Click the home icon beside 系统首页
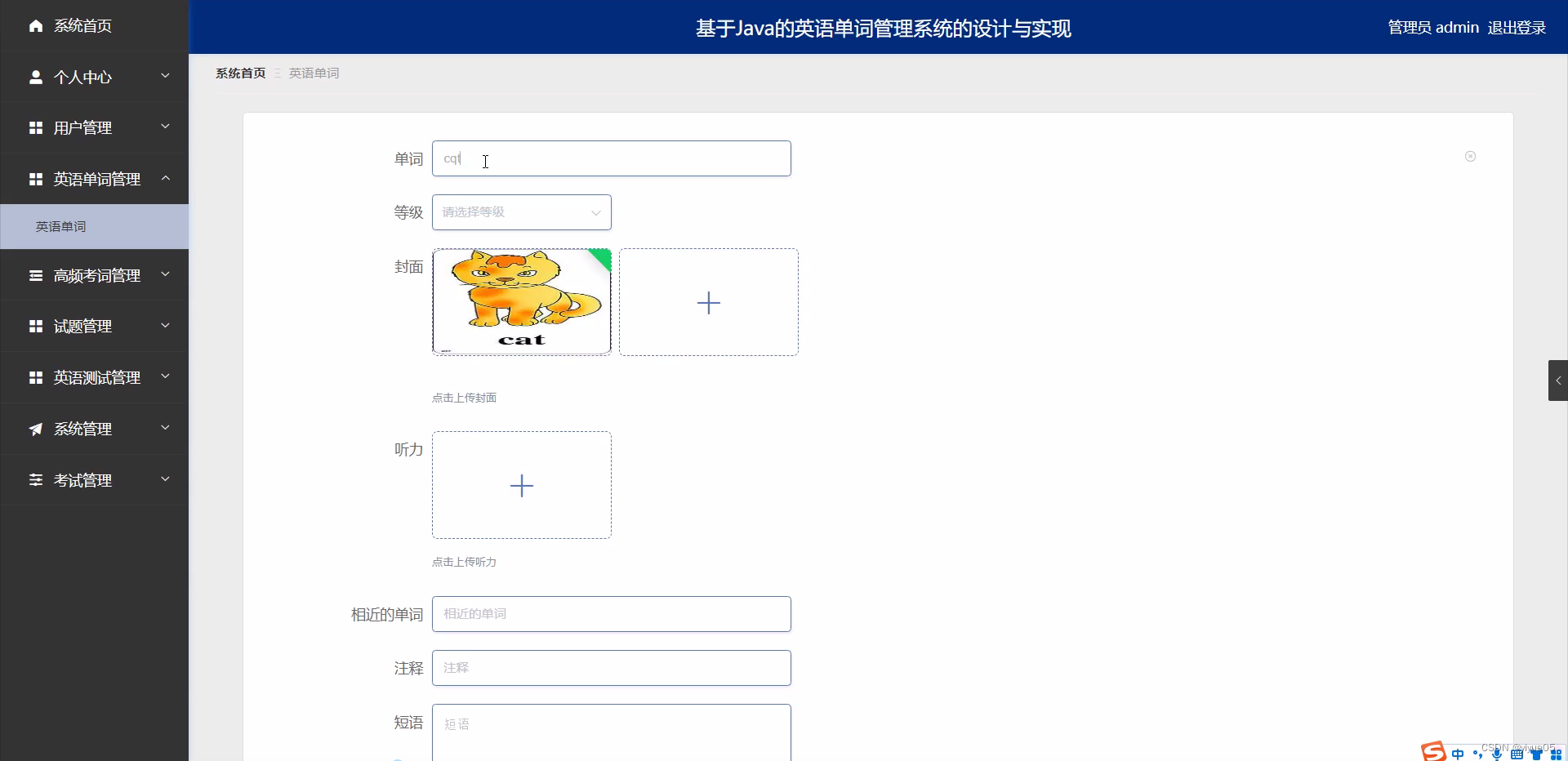 pos(35,25)
